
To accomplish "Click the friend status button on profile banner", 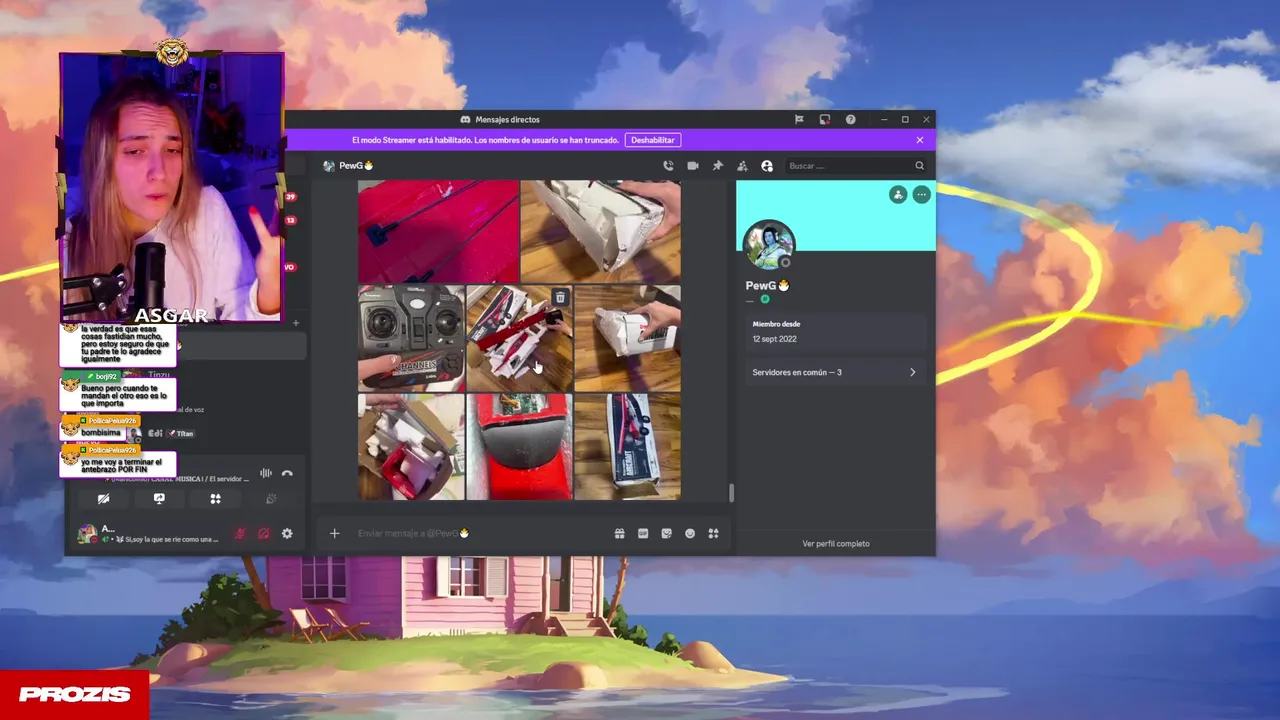I will [x=898, y=195].
